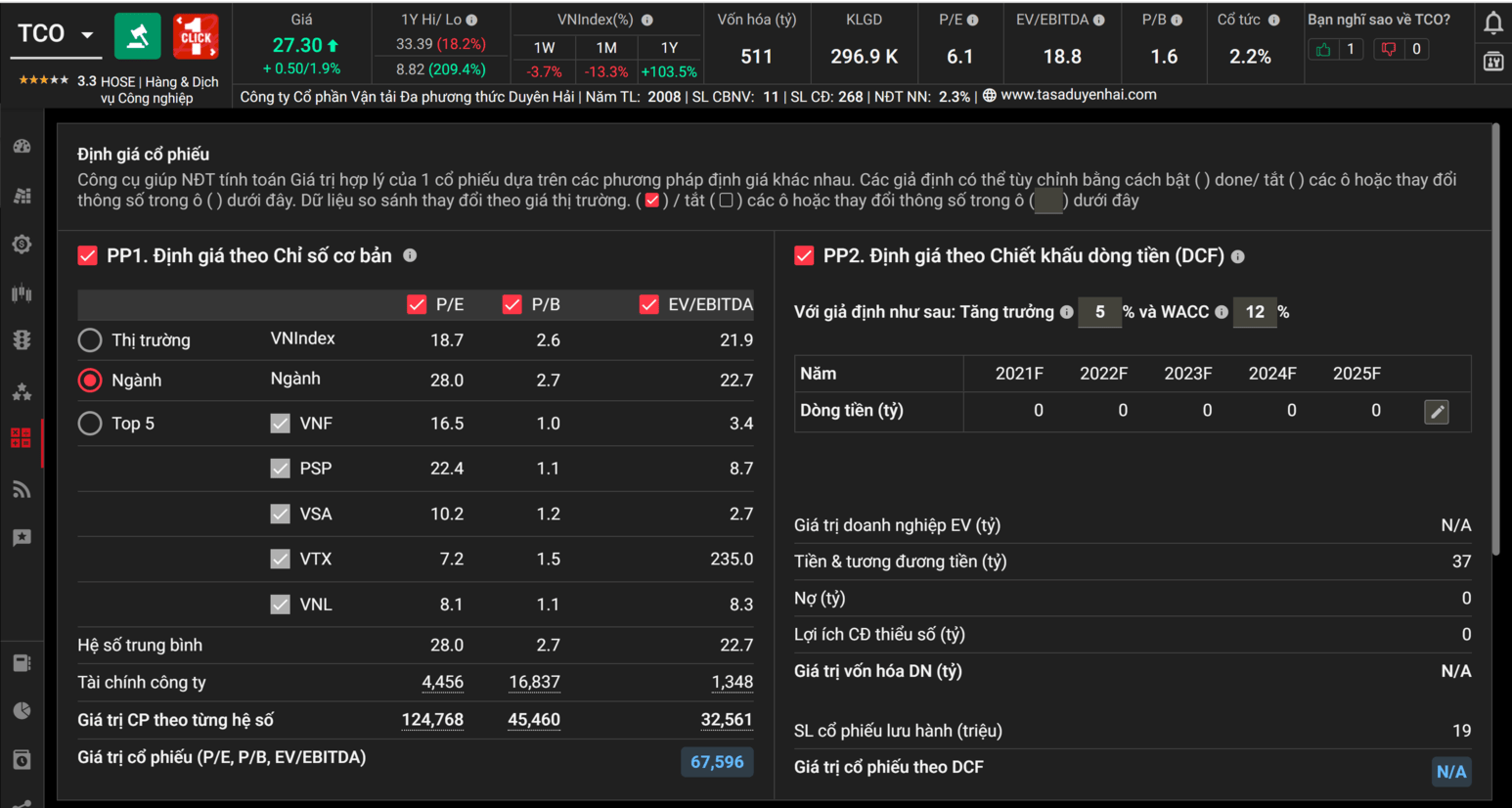
Task: Open www.tasaduyenhai.com website link
Action: 1078,95
